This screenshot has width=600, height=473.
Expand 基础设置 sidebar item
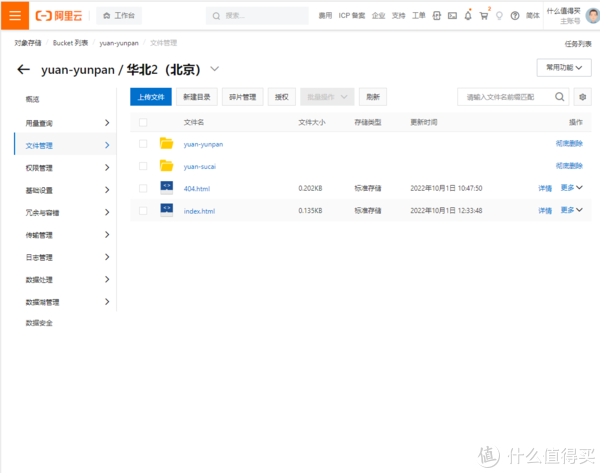tap(65, 190)
